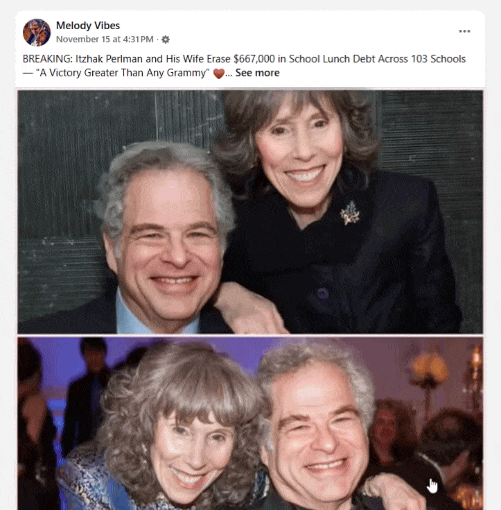Click the woman's face in the top photo
Image resolution: width=501 pixels, height=510 pixels.
(x=298, y=153)
